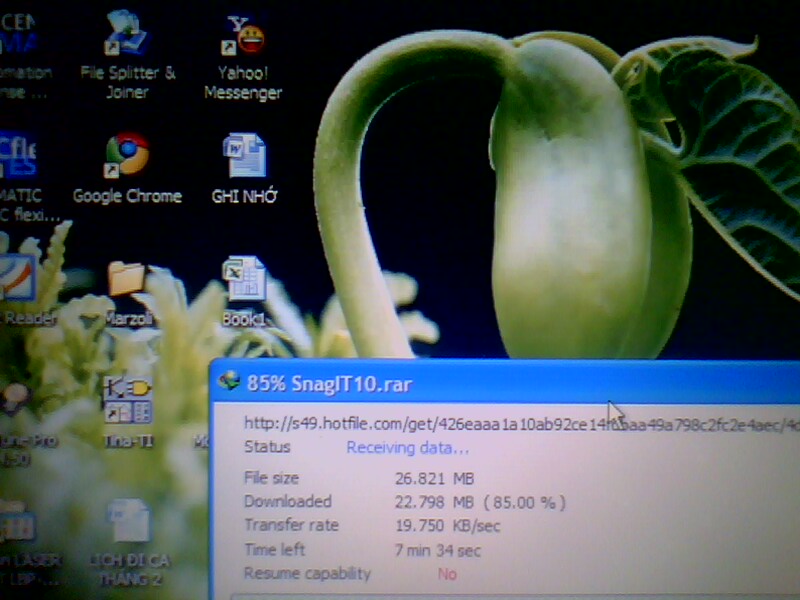Image resolution: width=800 pixels, height=600 pixels.
Task: Click the 7 min 34 sec time left value
Action: 438,550
